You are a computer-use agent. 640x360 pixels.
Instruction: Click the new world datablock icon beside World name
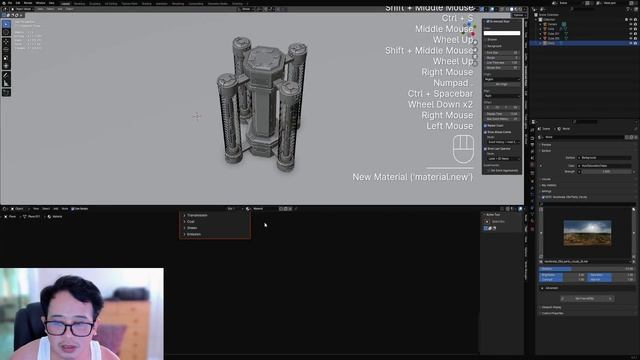coord(631,137)
